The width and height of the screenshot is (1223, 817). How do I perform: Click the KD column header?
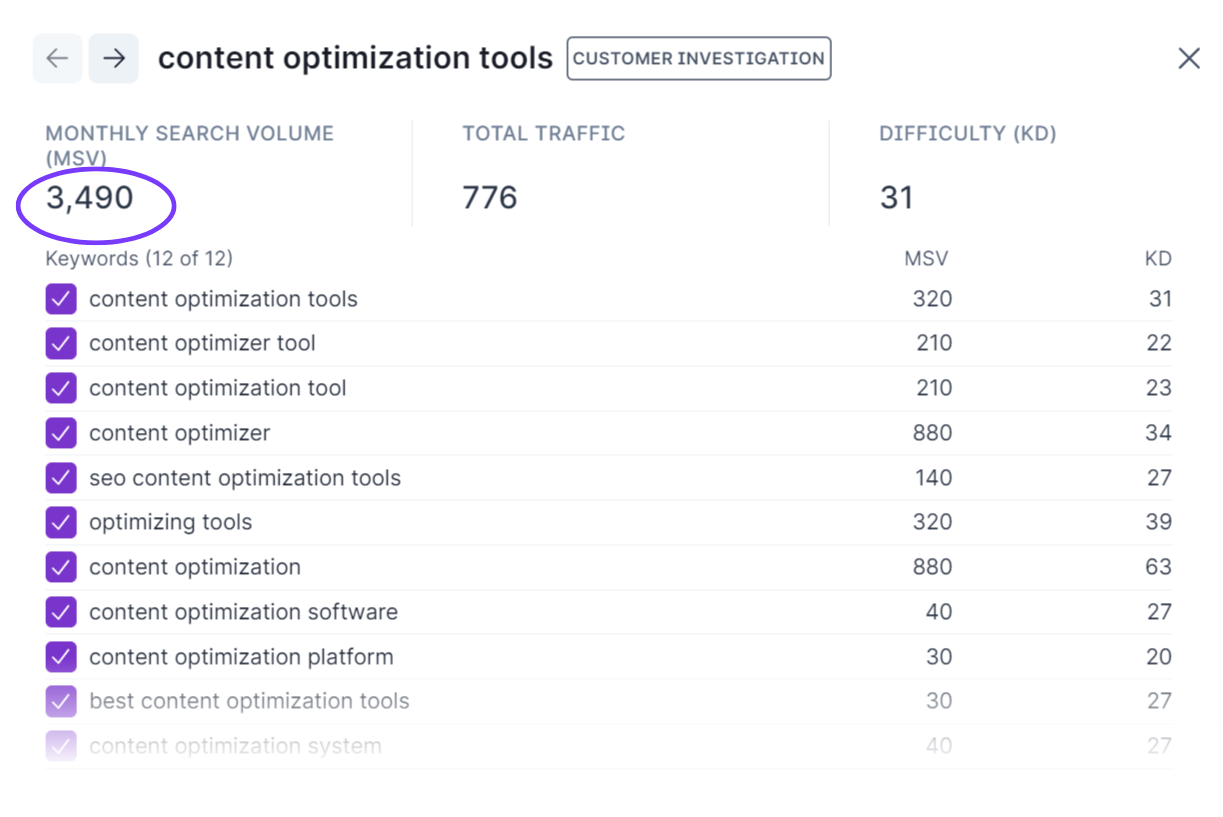point(1158,259)
